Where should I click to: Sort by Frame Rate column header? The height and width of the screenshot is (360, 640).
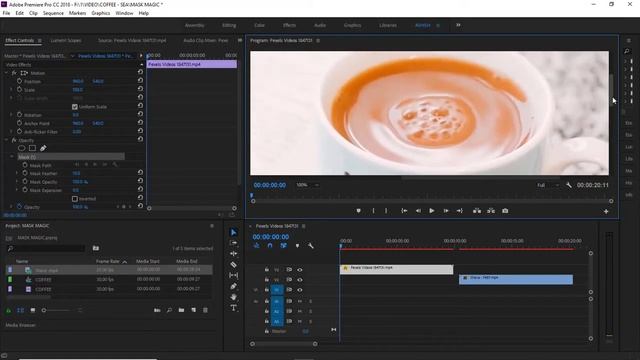[x=108, y=261]
